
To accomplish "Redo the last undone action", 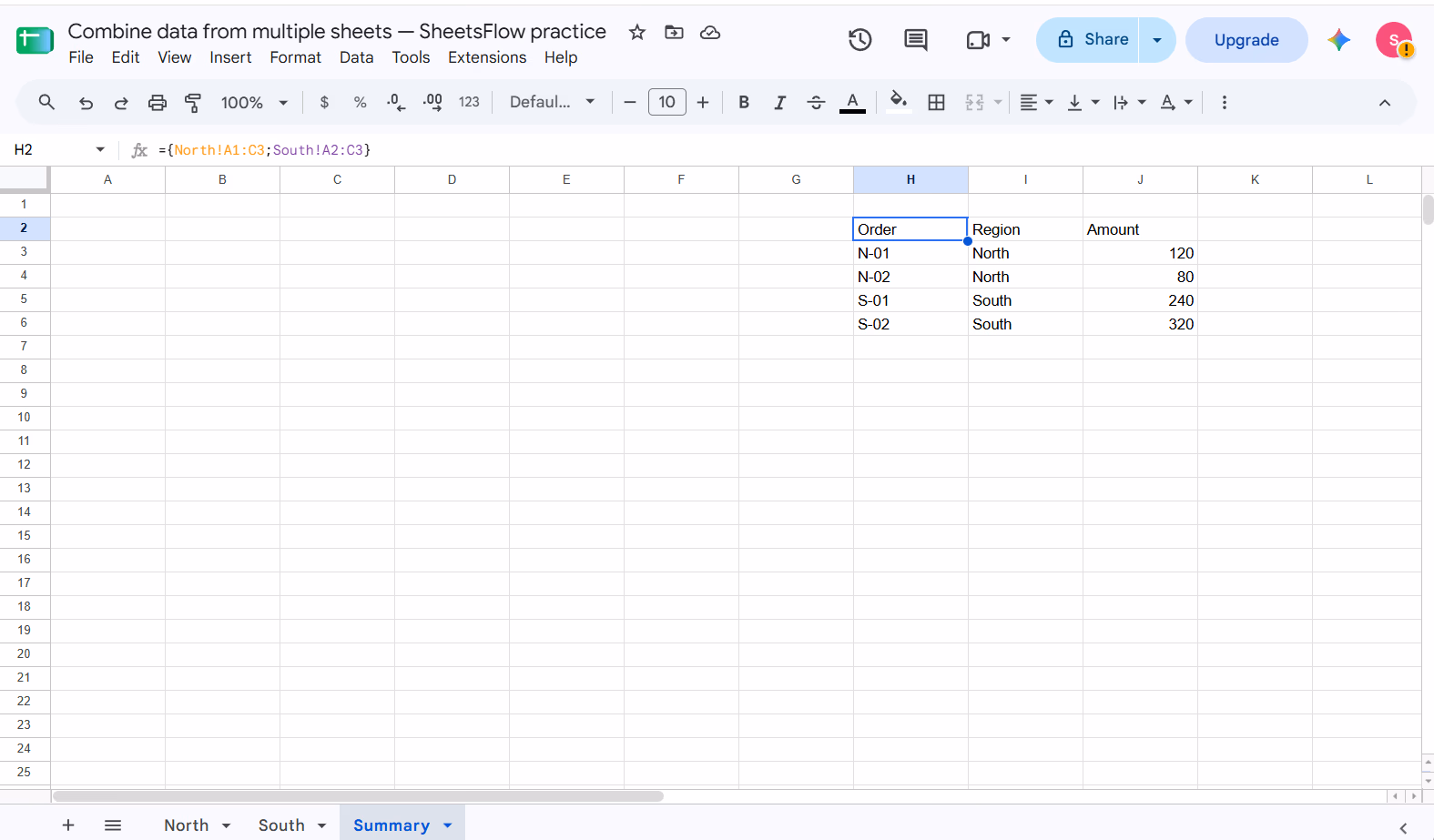I will tap(121, 103).
